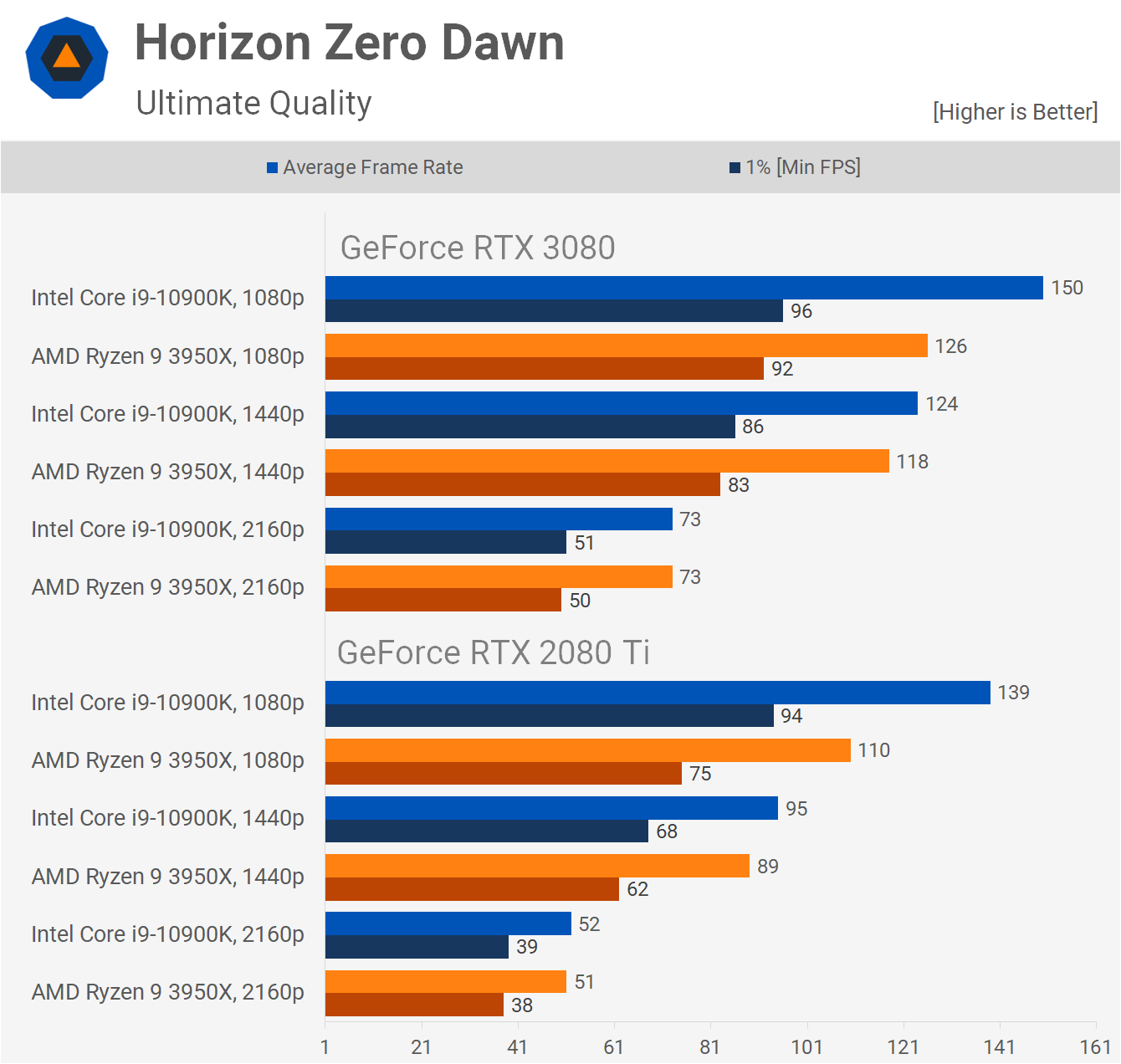Click the blue Average Frame Rate legend swatch
The image size is (1121, 1064).
(x=272, y=168)
